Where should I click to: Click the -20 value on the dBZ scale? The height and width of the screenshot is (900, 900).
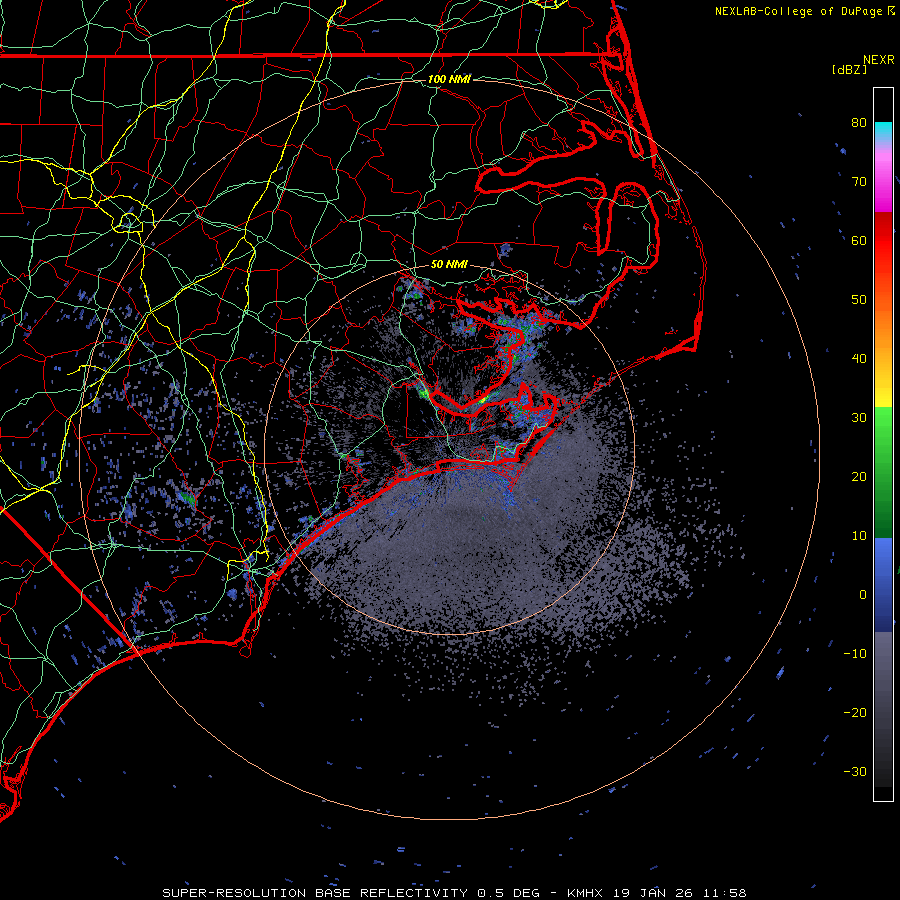(x=855, y=713)
